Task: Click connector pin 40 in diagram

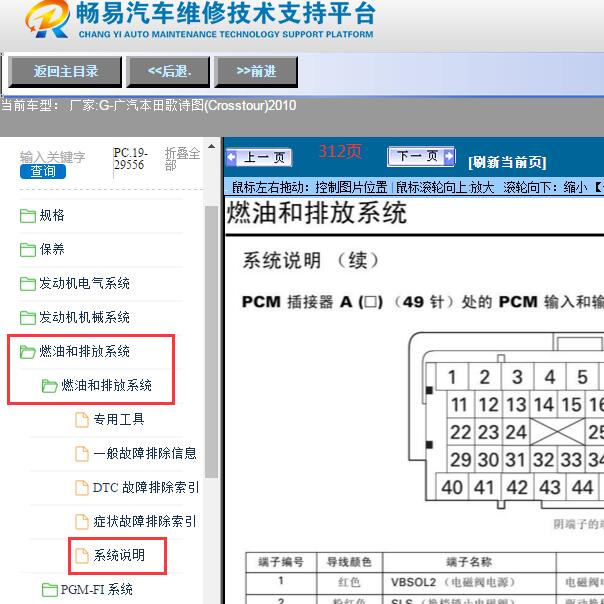Action: click(452, 487)
